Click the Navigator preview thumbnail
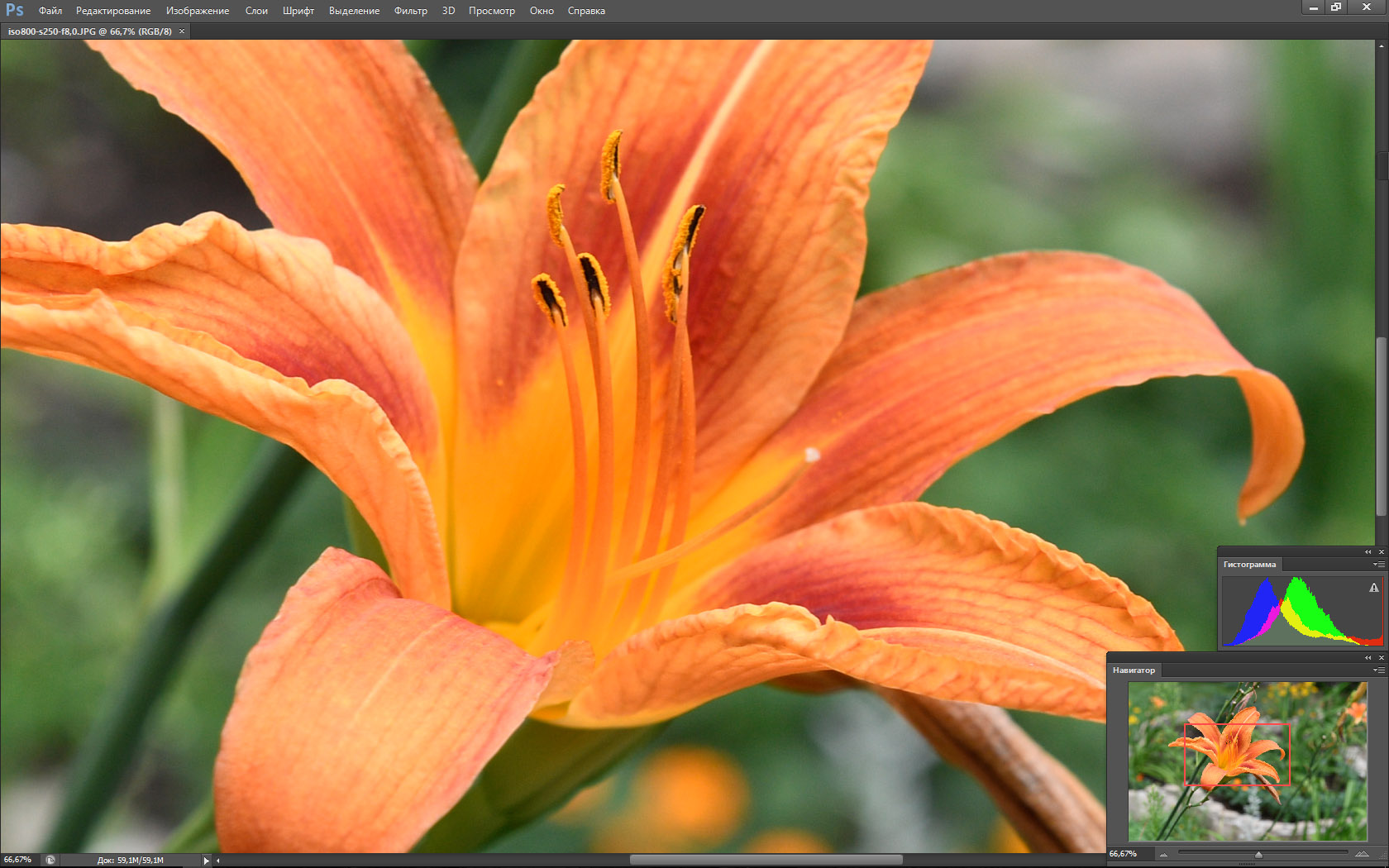The height and width of the screenshot is (868, 1389). [x=1248, y=761]
